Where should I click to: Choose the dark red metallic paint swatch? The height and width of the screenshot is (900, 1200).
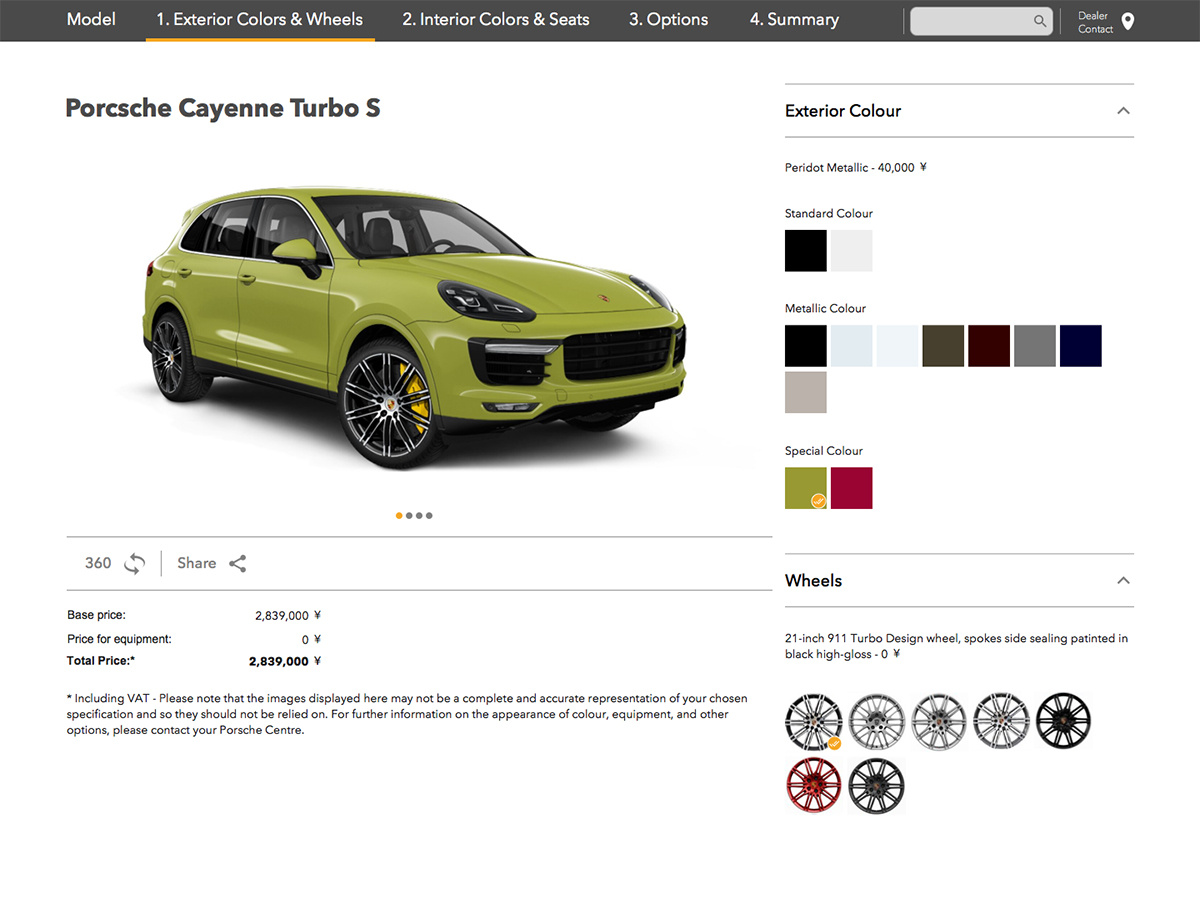(x=989, y=345)
